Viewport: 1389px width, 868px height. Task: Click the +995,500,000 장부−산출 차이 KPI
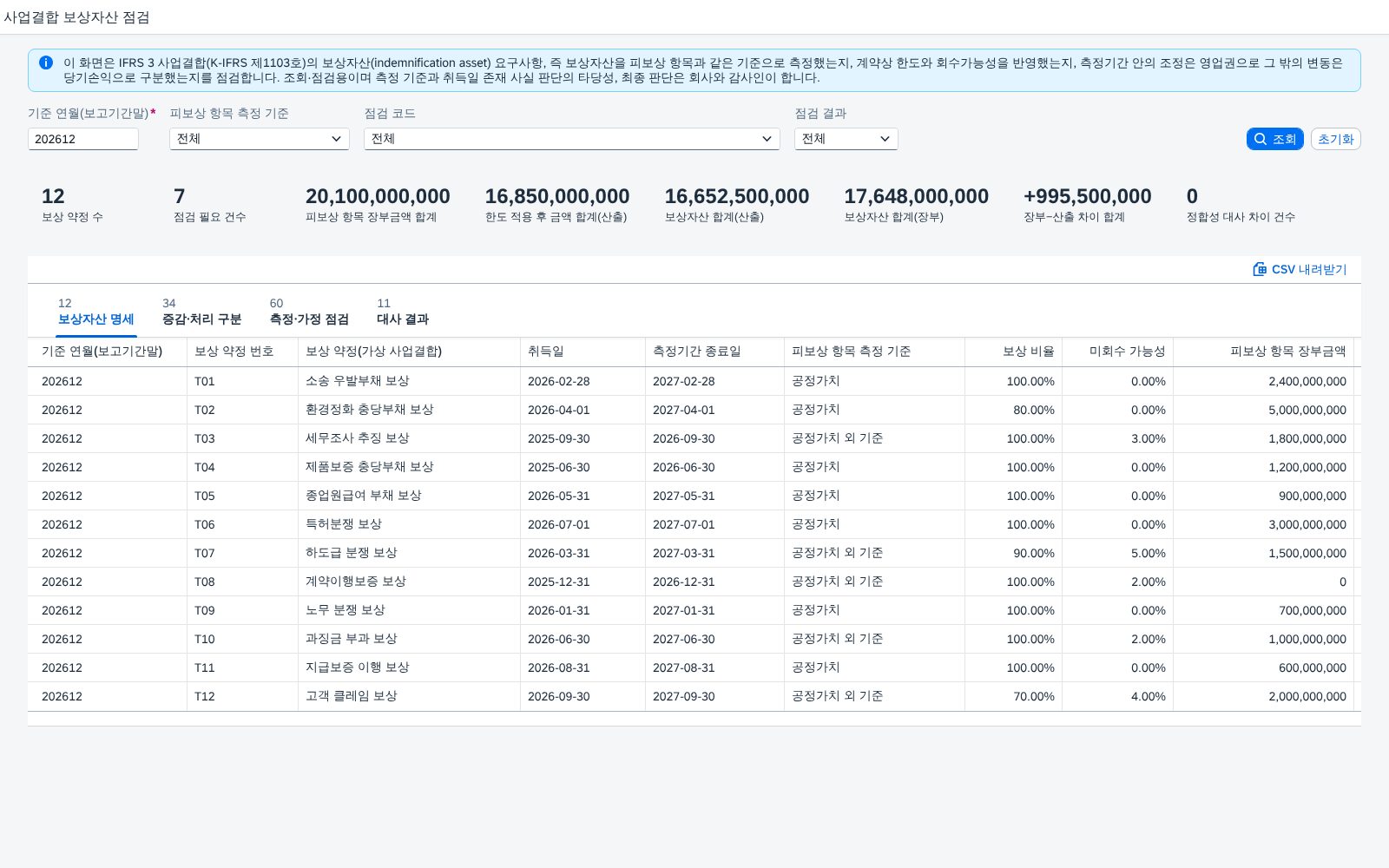(1088, 205)
